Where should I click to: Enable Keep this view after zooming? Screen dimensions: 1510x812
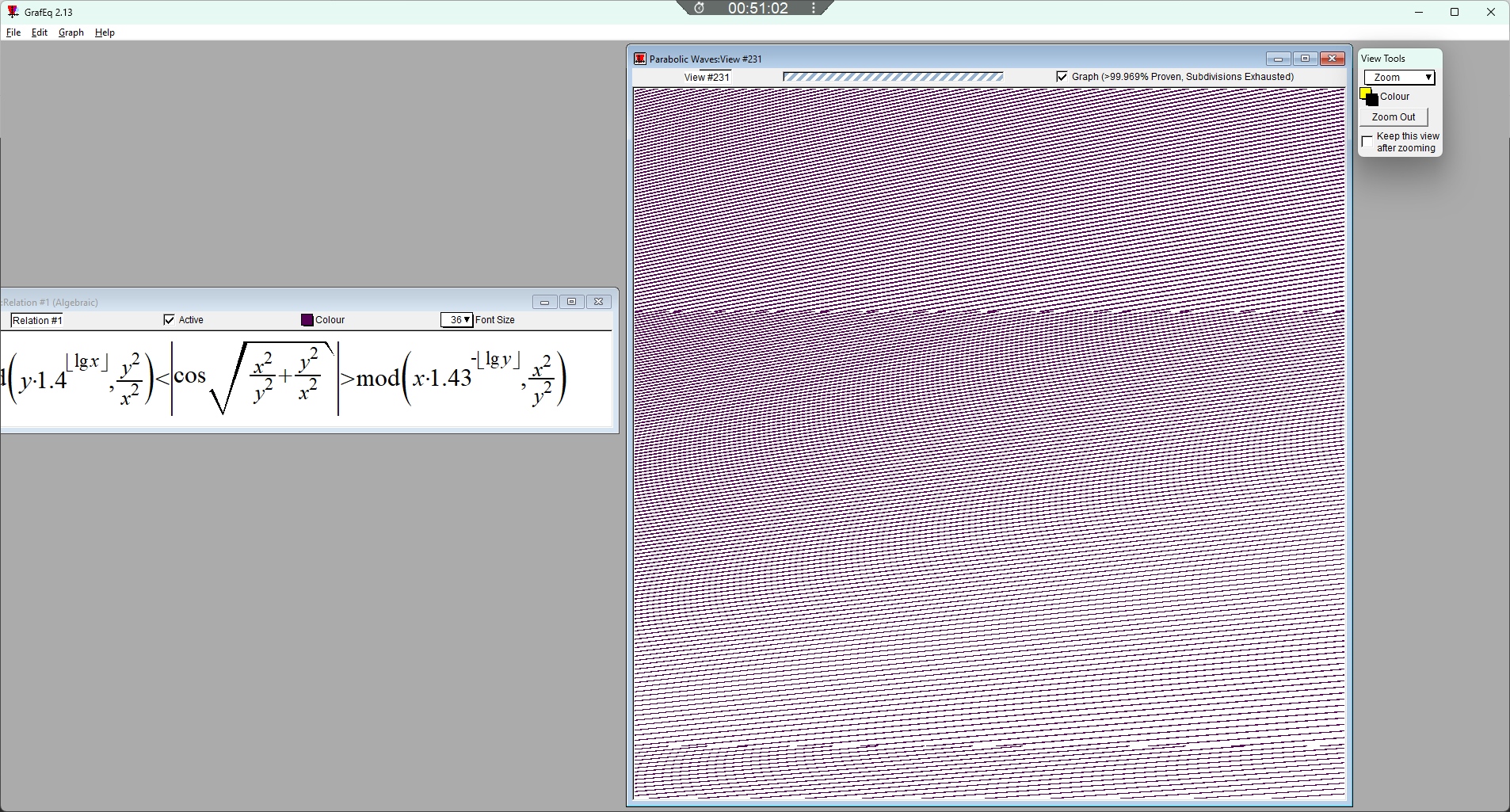click(1367, 142)
